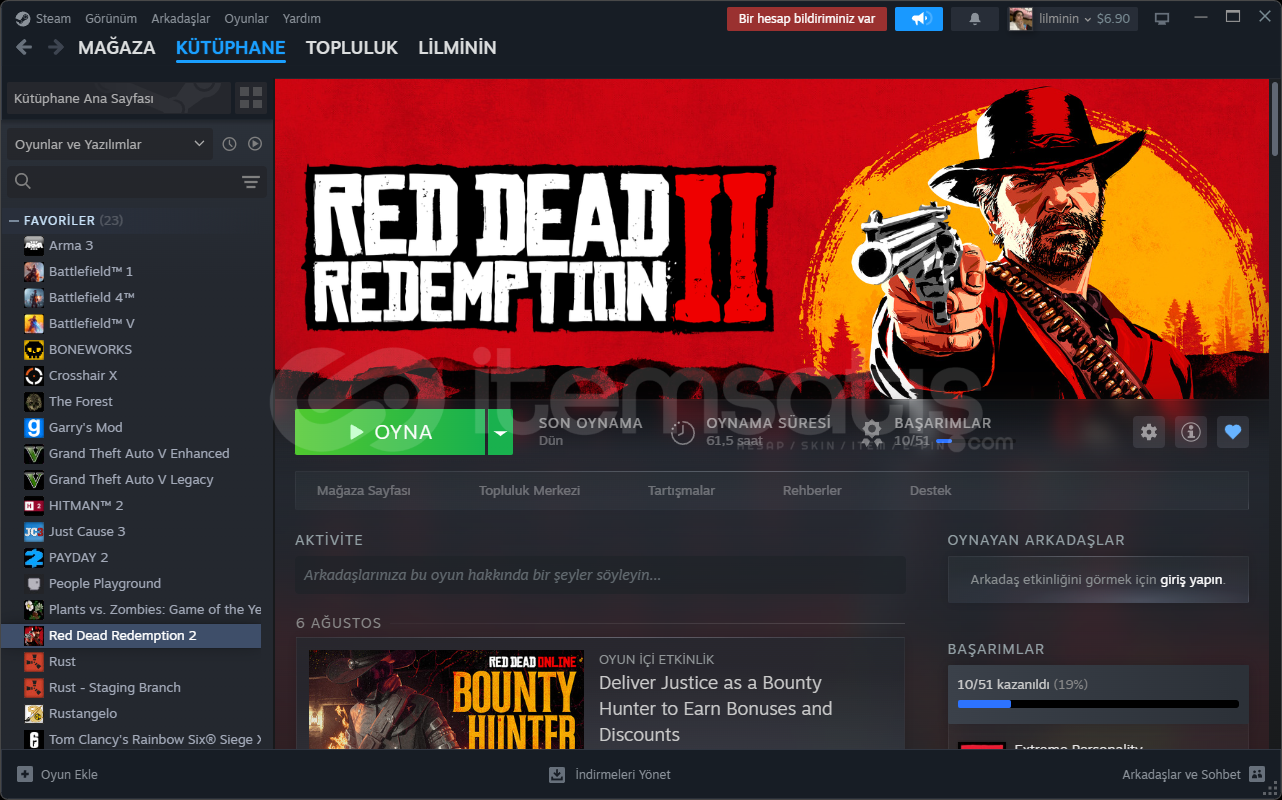Switch to the MAĞAZA tab
The image size is (1282, 800).
tap(117, 47)
